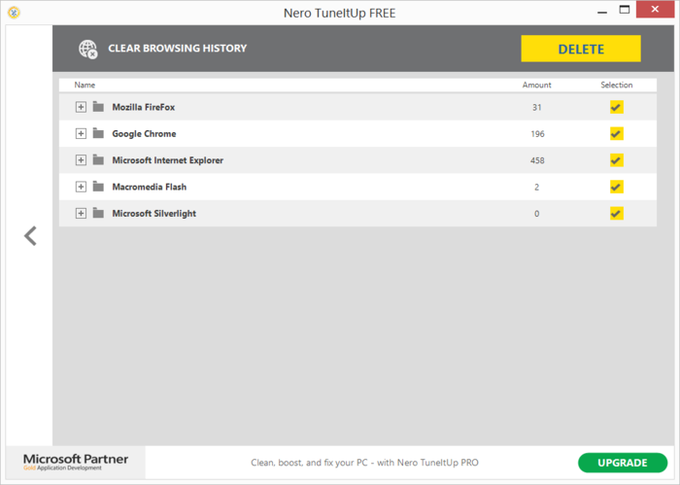Screen dimensions: 680x485
Task: Click the Macromedia Flash amount value 2
Action: pos(537,187)
